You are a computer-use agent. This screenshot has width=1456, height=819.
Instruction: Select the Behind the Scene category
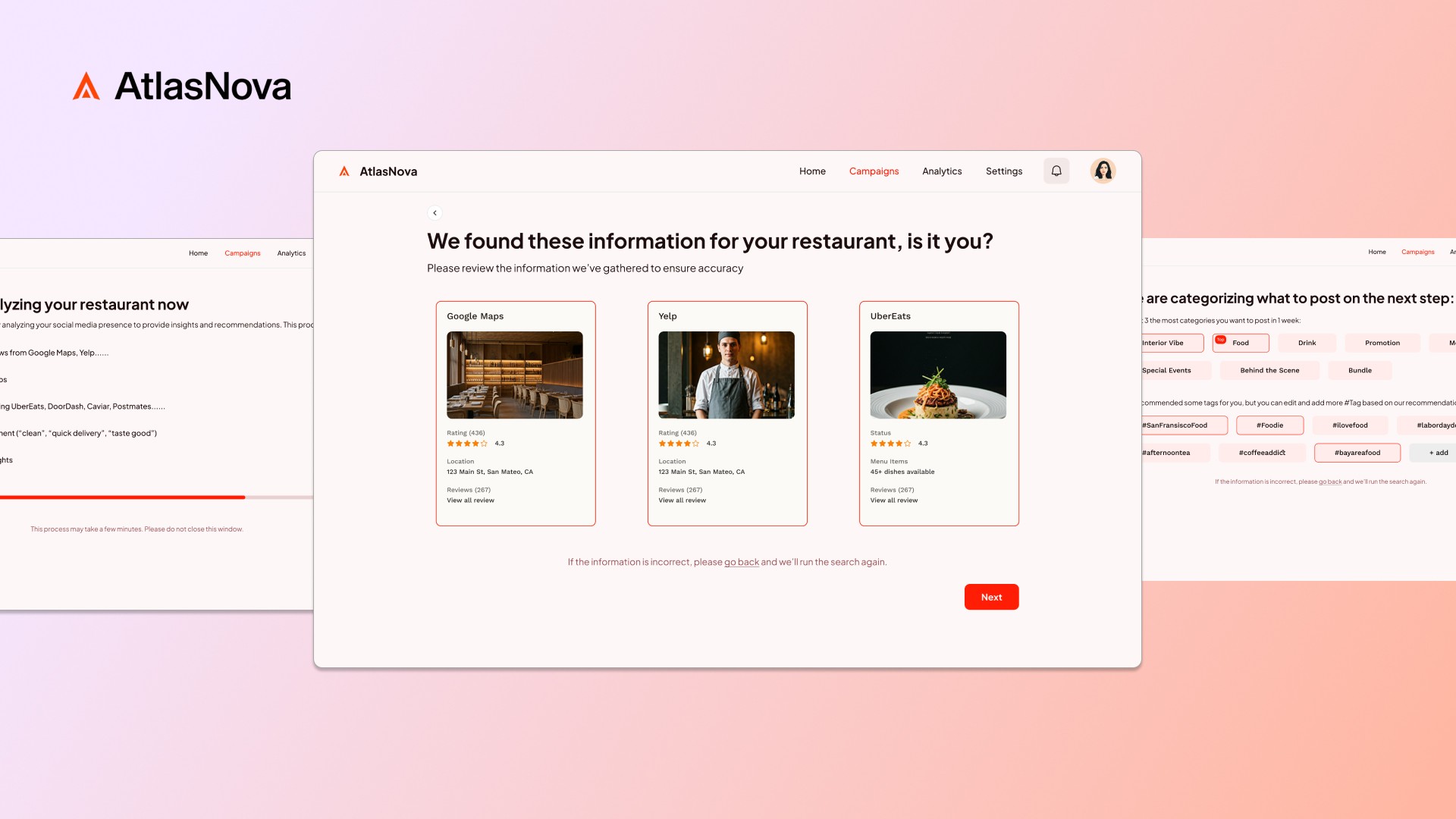[1269, 371]
